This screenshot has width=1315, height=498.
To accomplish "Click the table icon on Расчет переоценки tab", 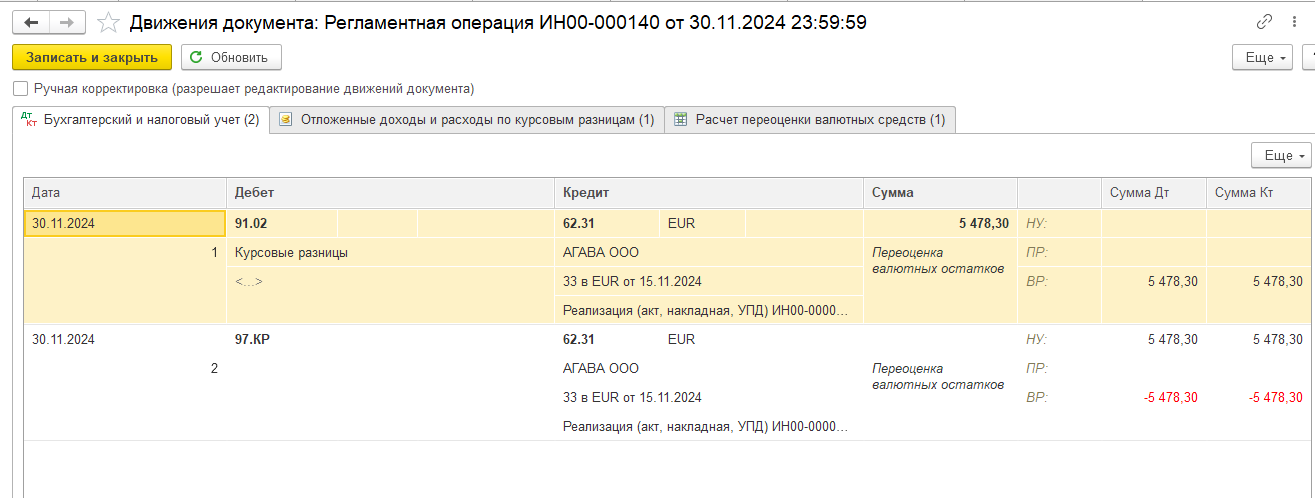I will point(680,120).
